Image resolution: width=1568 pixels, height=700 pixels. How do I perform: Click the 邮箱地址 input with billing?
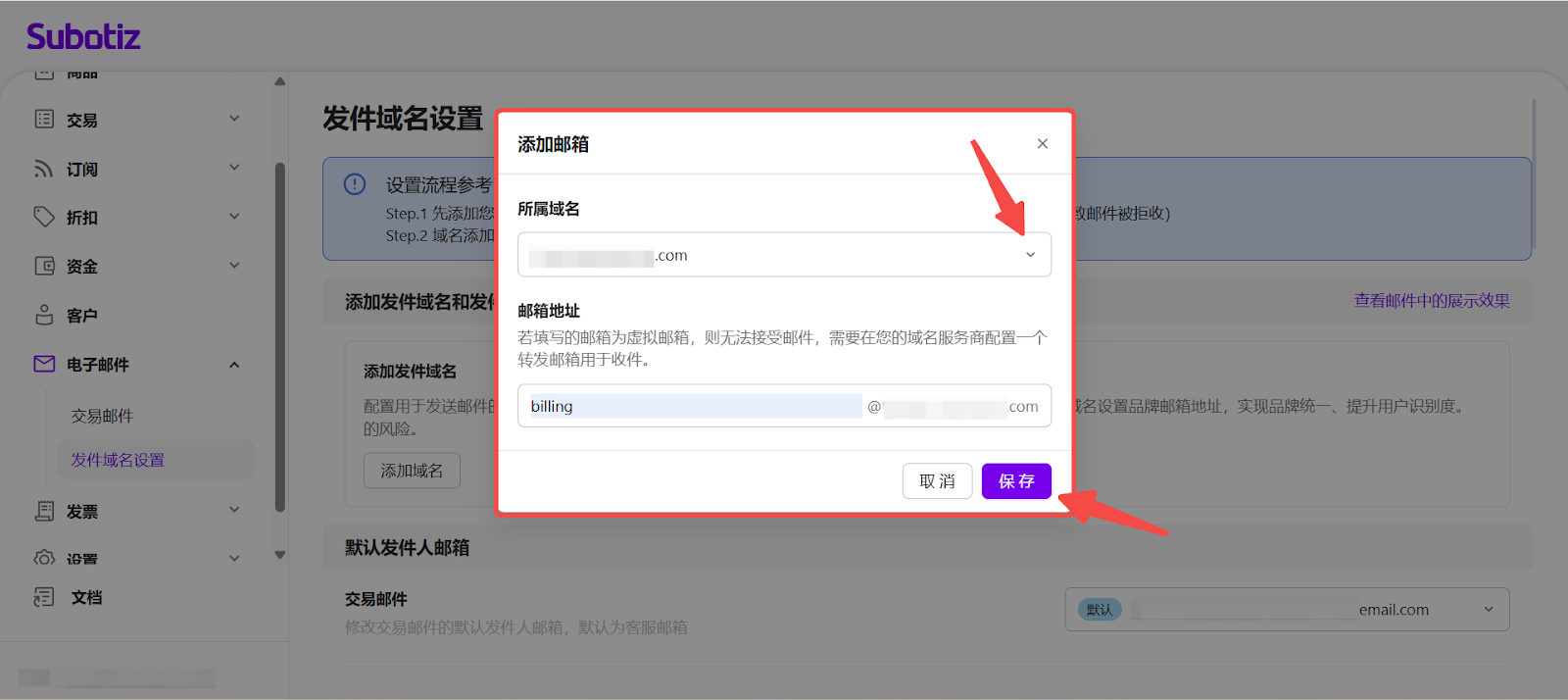tap(695, 406)
